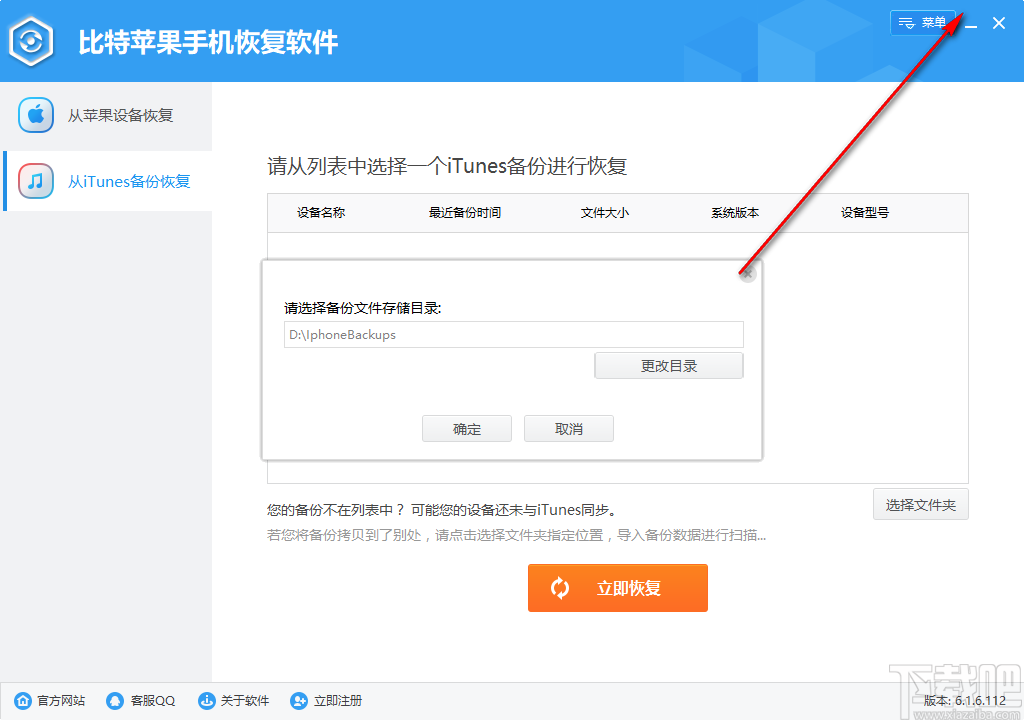Click the app logo hexagon icon
Screen dimensions: 1024x720
31,42
